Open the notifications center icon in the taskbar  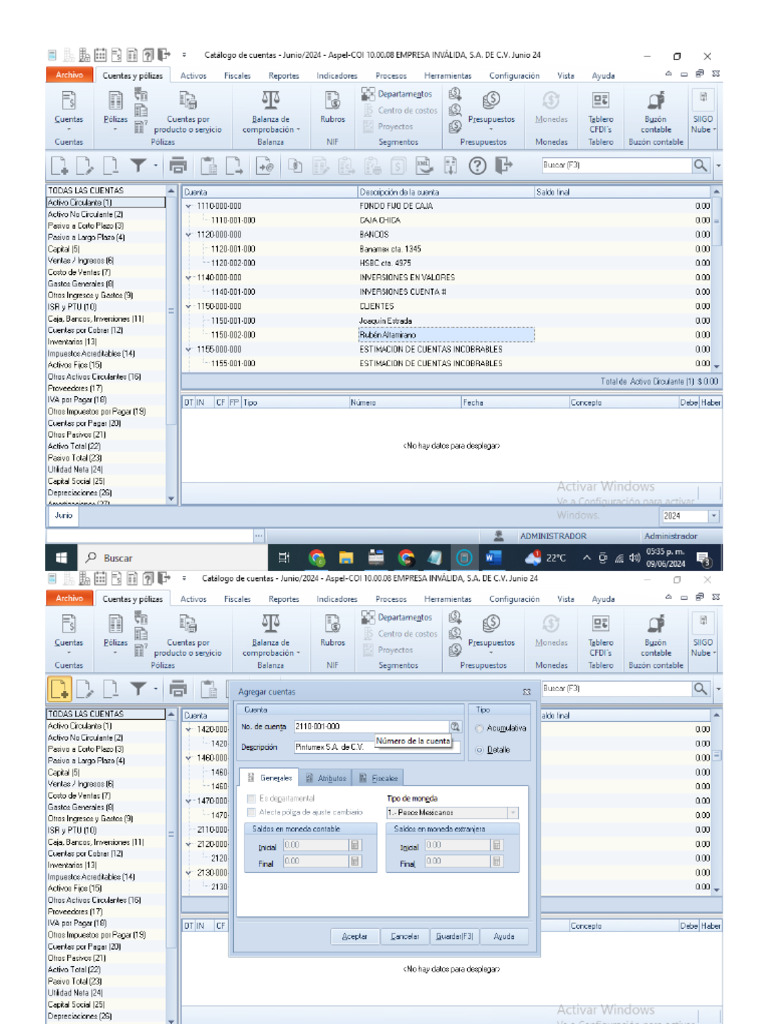(x=703, y=558)
